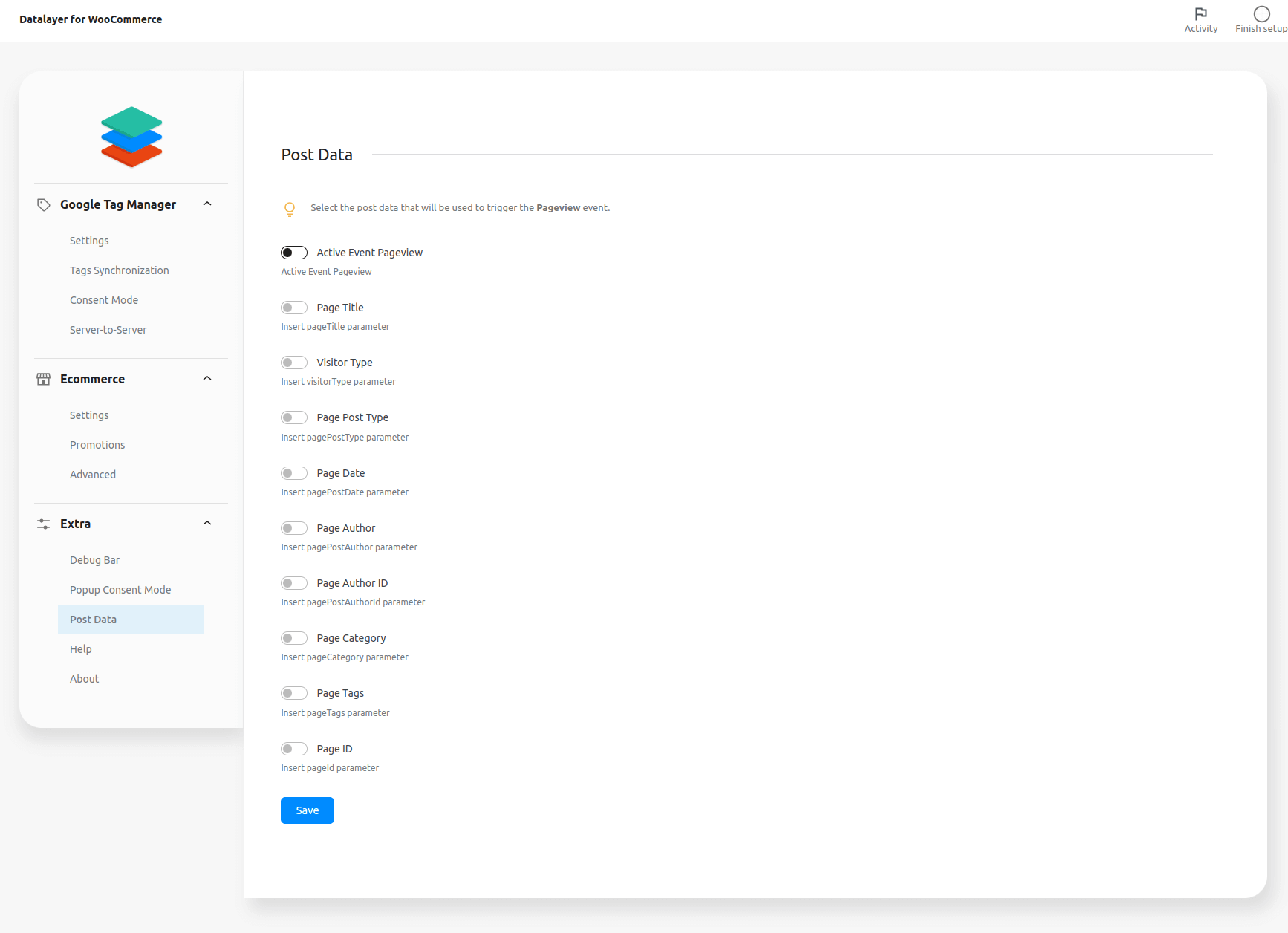Click the tag icon beside Google Tag Manager
The width and height of the screenshot is (1288, 933).
pos(43,204)
